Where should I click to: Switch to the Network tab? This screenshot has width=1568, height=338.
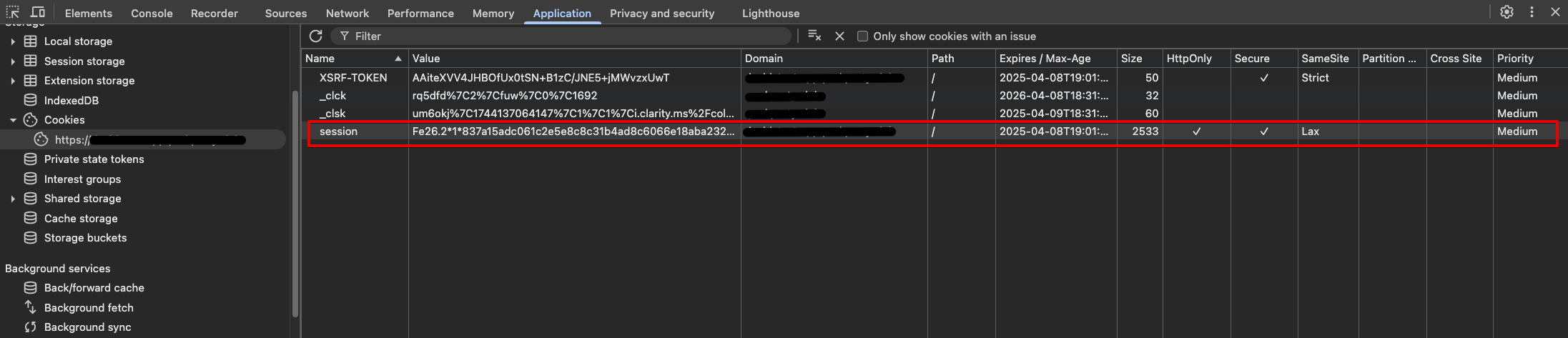coord(347,13)
